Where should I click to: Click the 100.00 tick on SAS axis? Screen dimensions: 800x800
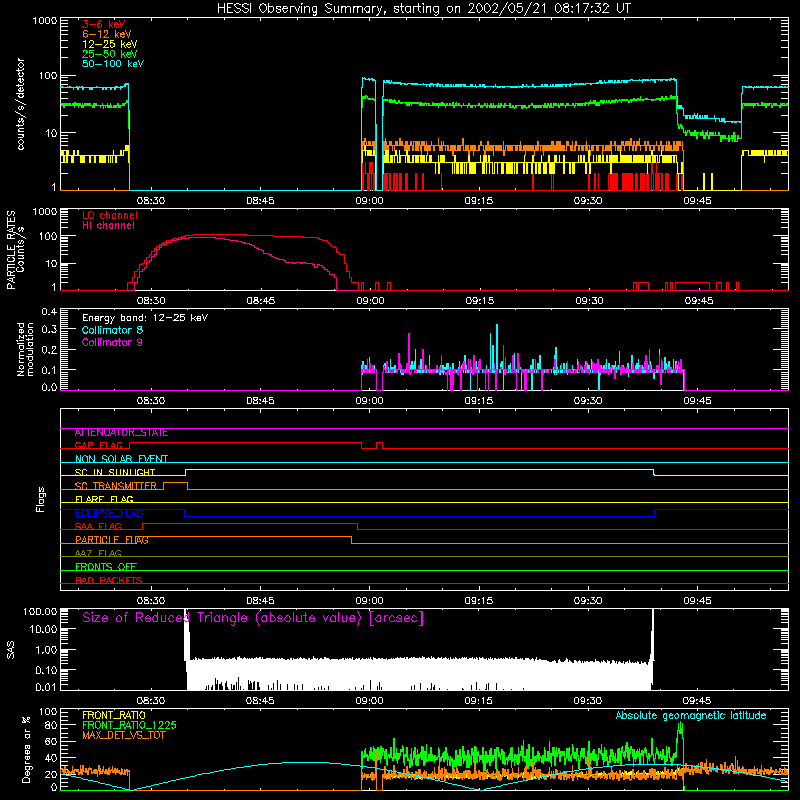[x=40, y=611]
